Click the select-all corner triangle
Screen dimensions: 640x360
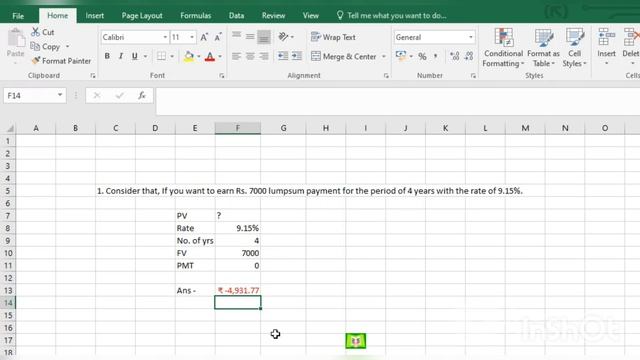pos(10,129)
